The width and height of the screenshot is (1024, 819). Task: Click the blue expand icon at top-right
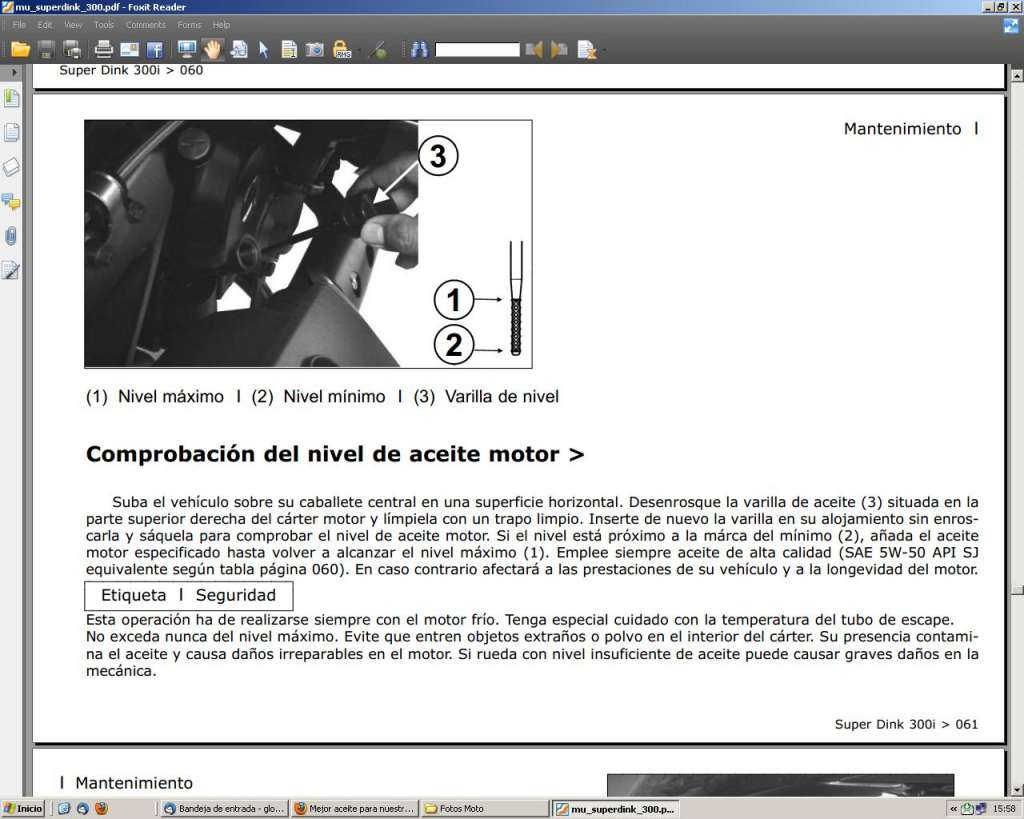tap(1011, 25)
